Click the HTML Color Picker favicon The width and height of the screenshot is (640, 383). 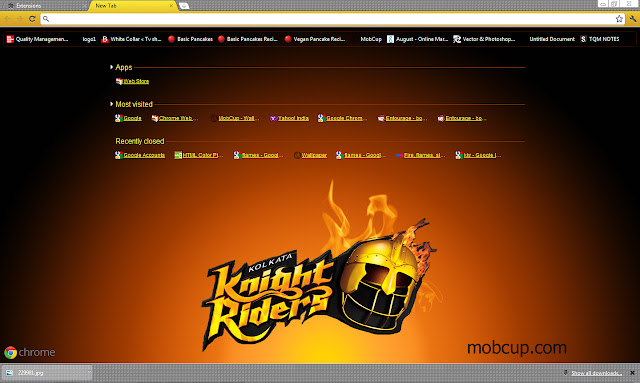(x=178, y=155)
